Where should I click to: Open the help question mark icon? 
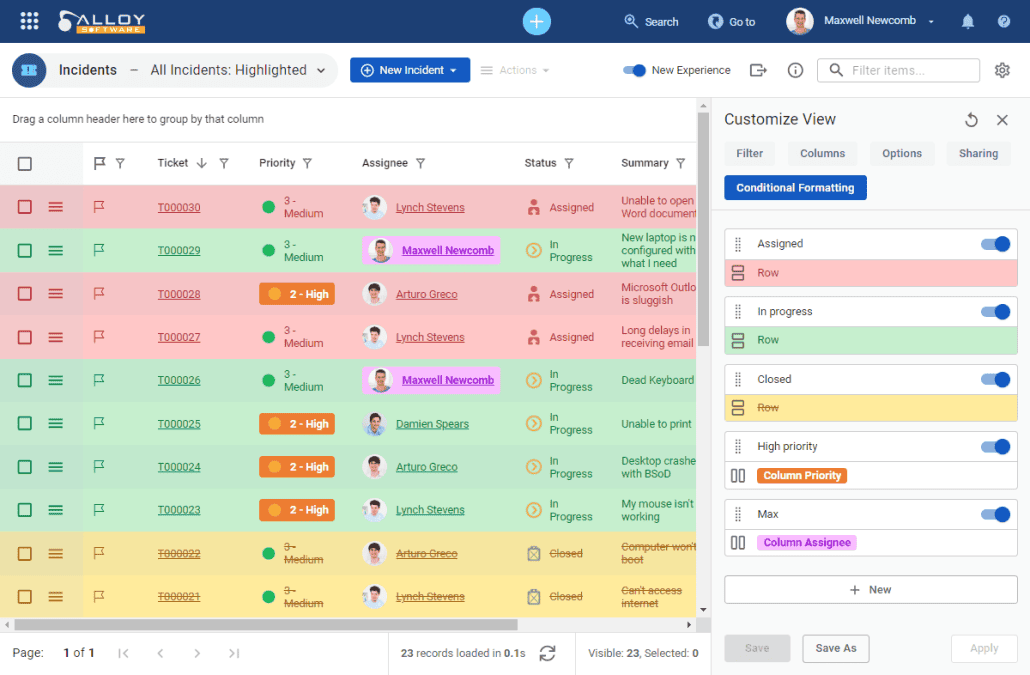tap(1003, 21)
